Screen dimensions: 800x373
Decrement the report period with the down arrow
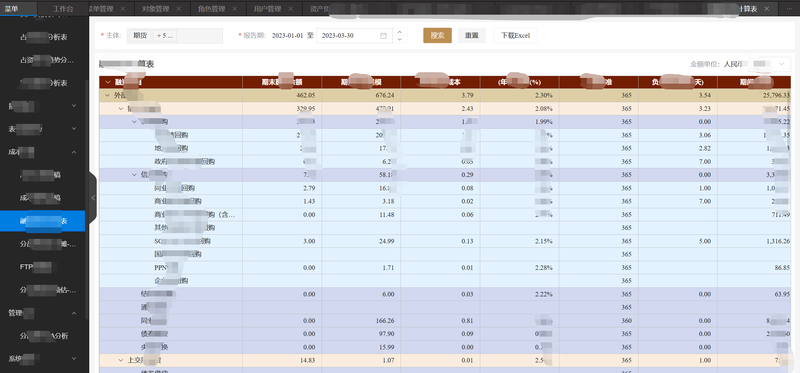coord(399,39)
